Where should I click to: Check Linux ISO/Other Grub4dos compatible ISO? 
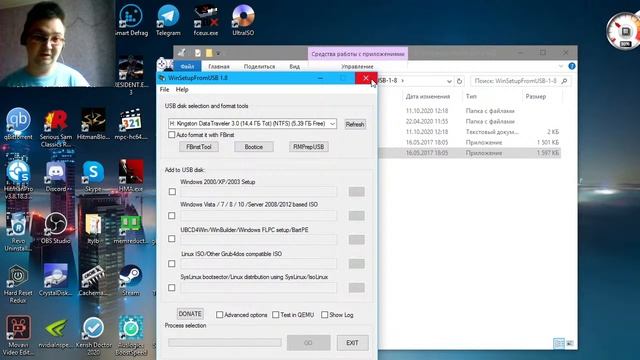pyautogui.click(x=172, y=264)
